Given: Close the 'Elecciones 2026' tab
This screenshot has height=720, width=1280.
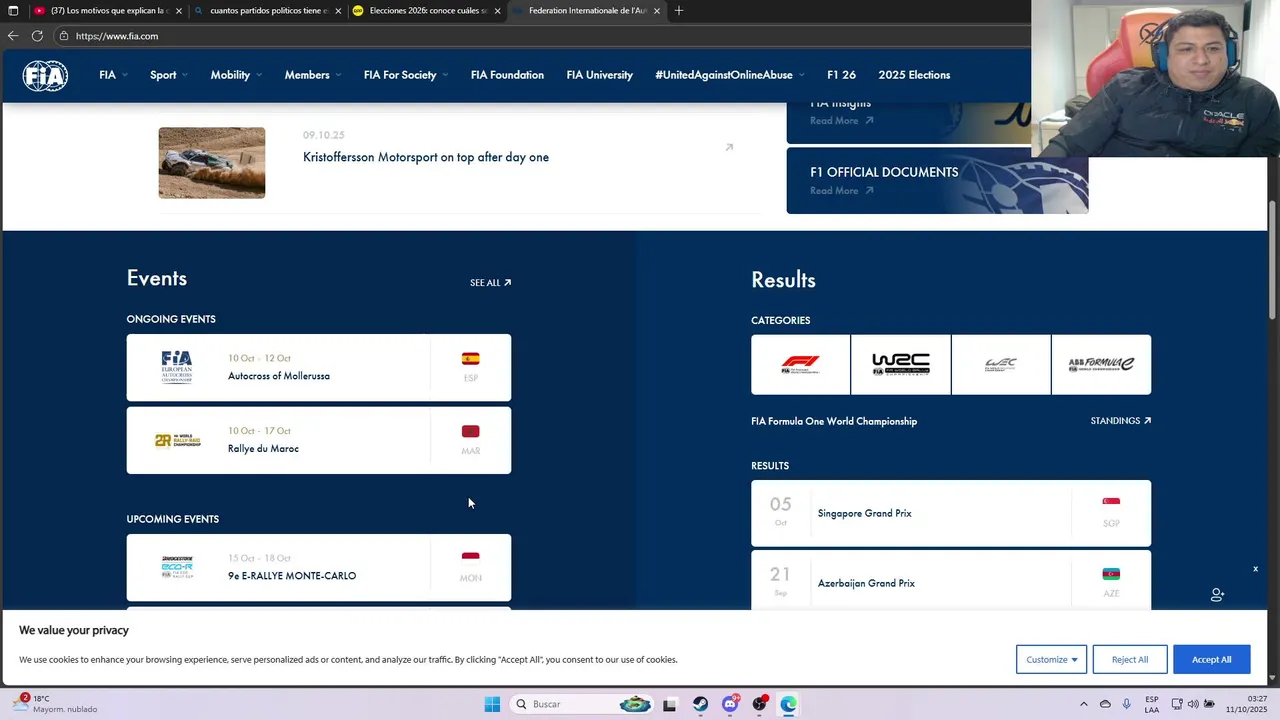Looking at the screenshot, I should point(497,11).
